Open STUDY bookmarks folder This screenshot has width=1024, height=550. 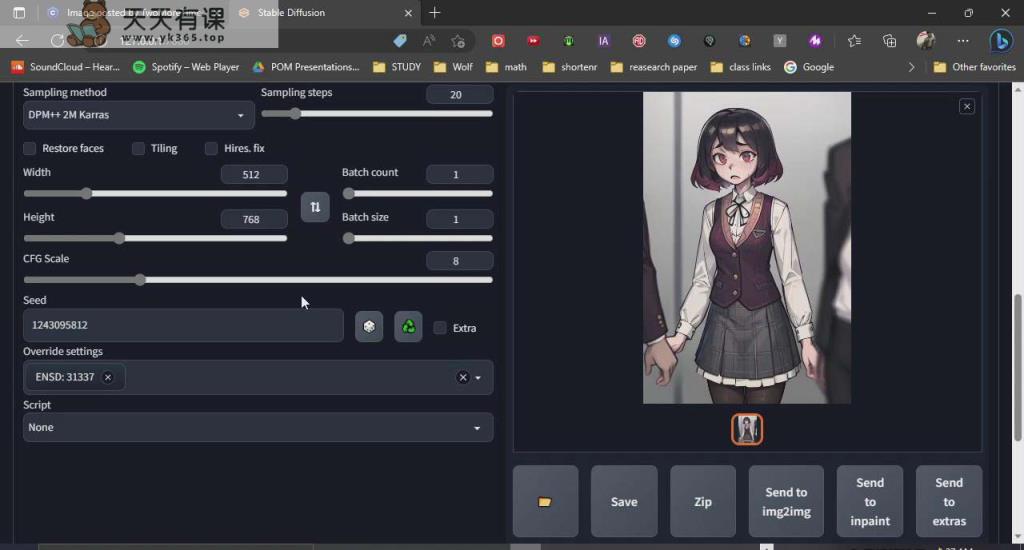396,67
